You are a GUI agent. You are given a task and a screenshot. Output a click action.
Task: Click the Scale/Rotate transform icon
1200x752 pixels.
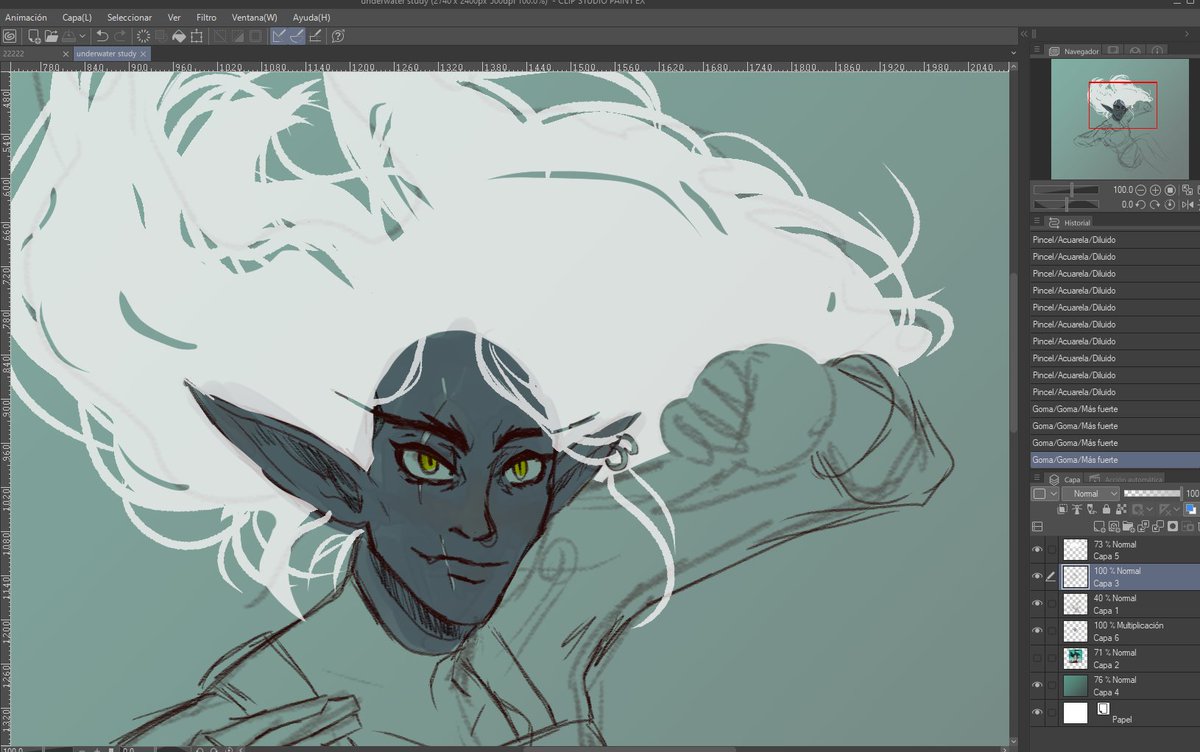point(196,36)
